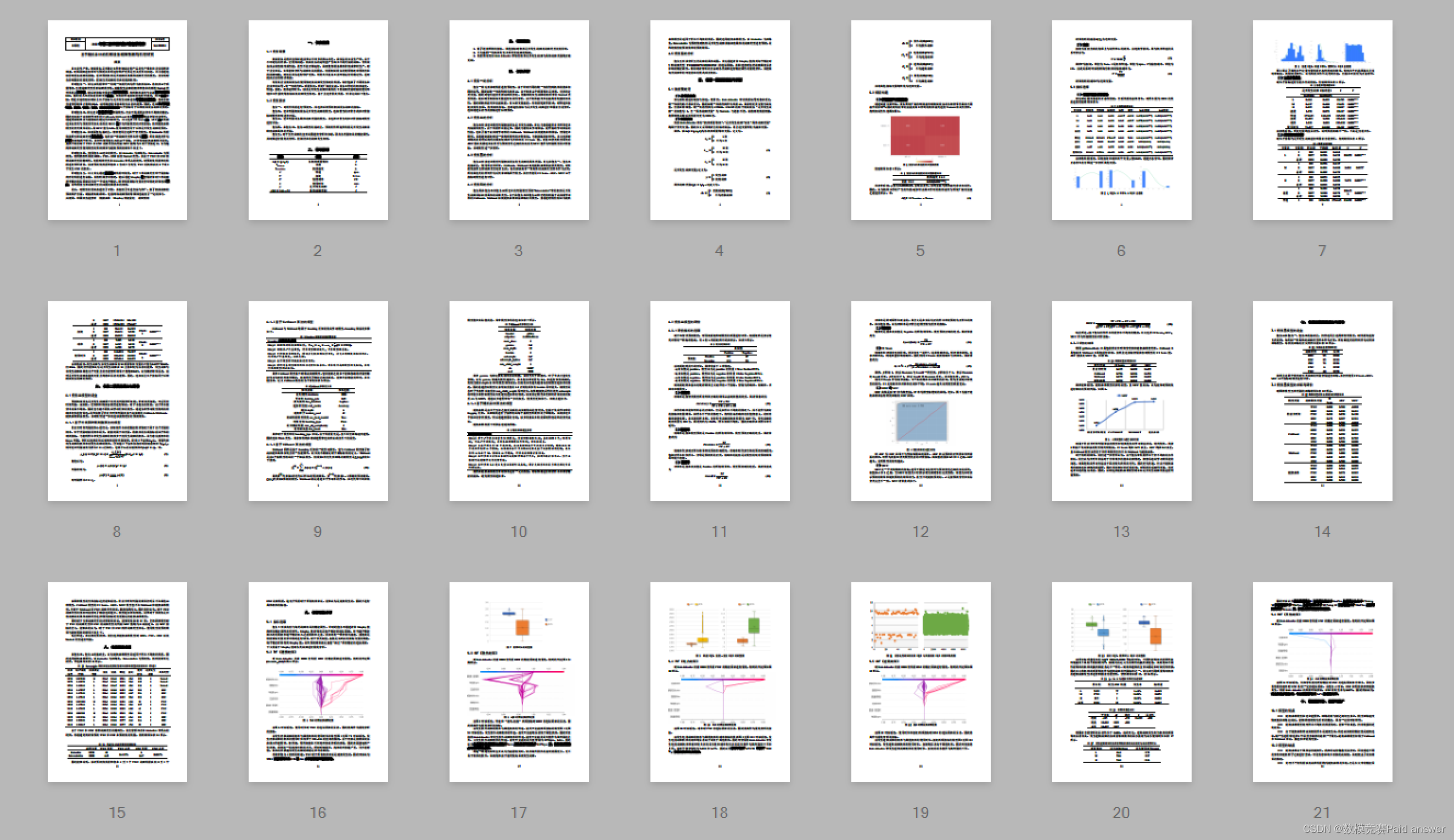Screen dimensions: 1454x840
Task: Click page number label 18
Action: 720,813
